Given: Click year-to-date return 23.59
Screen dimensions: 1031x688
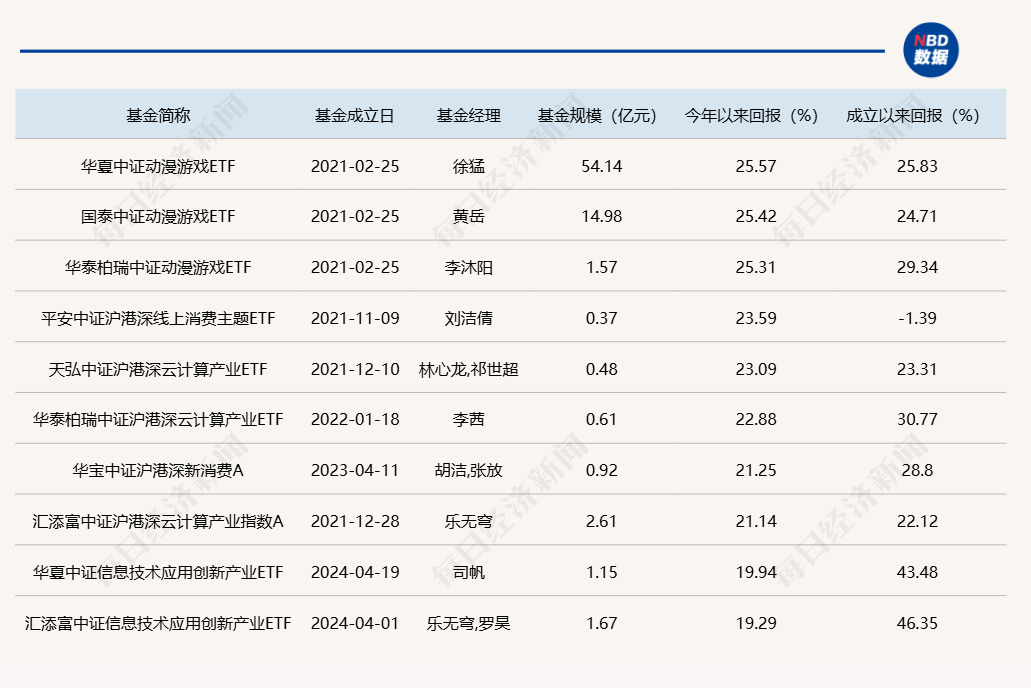Looking at the screenshot, I should point(756,318).
